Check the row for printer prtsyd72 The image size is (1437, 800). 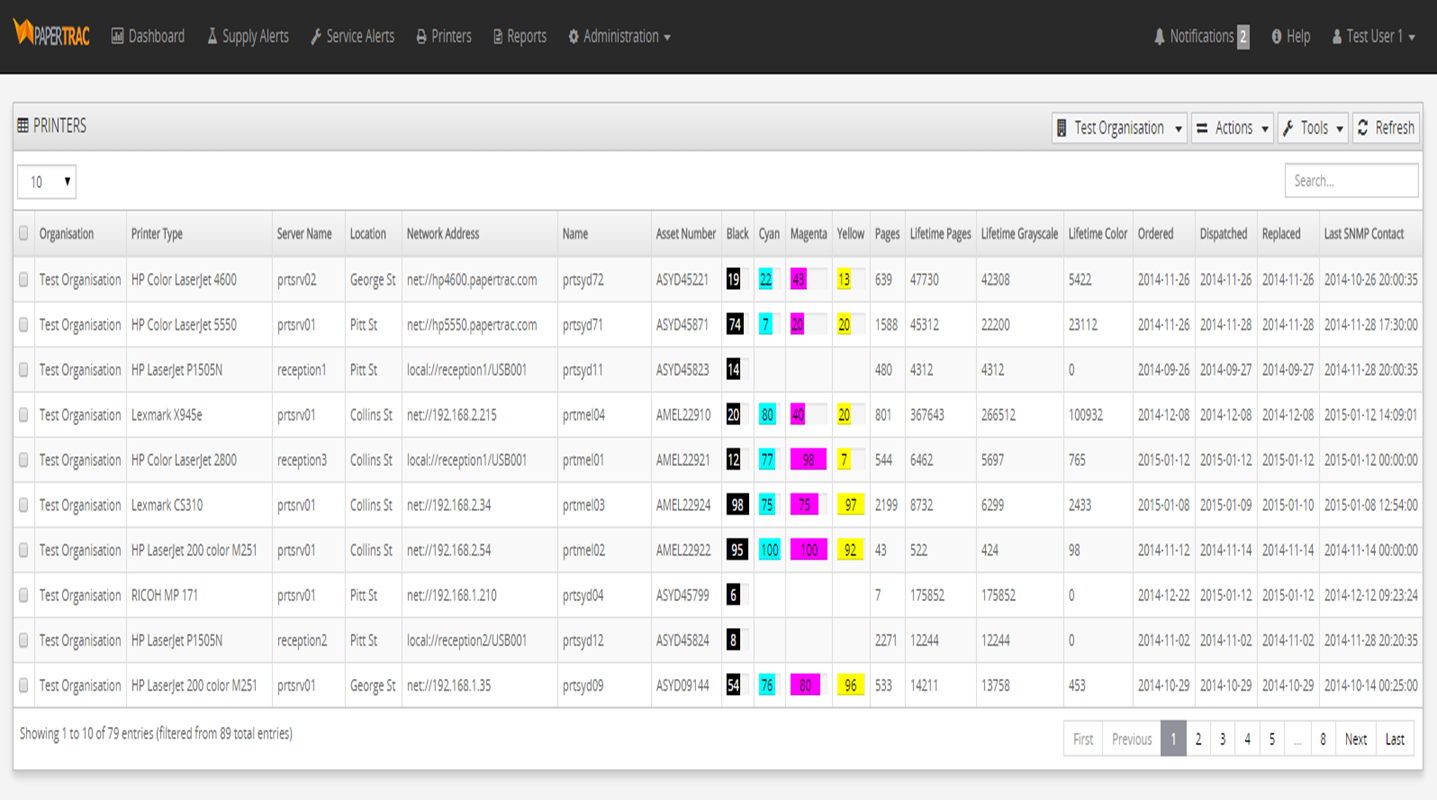(x=24, y=280)
